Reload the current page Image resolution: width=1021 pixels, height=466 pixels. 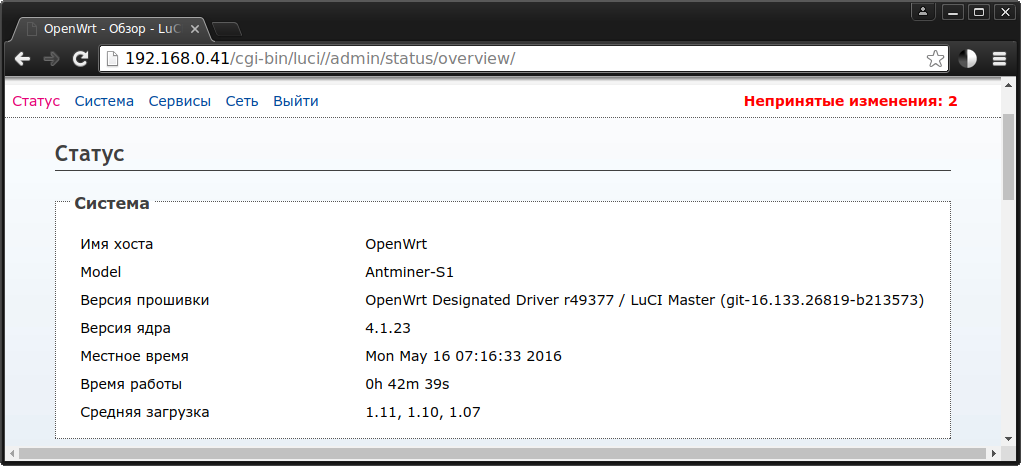pos(80,58)
